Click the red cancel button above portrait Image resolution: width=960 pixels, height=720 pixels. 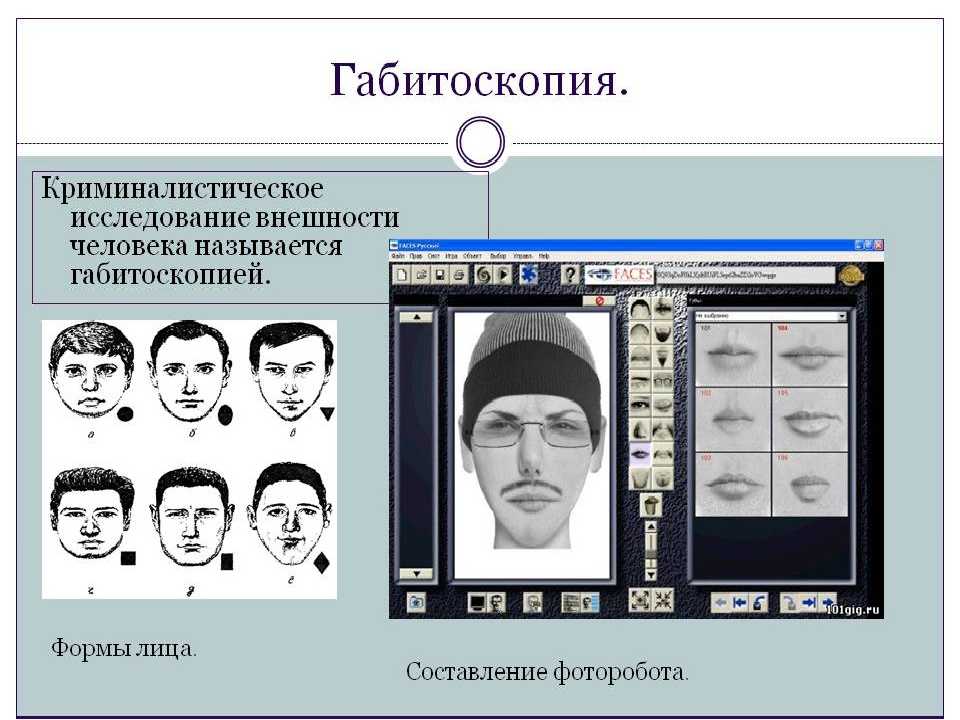click(x=600, y=300)
